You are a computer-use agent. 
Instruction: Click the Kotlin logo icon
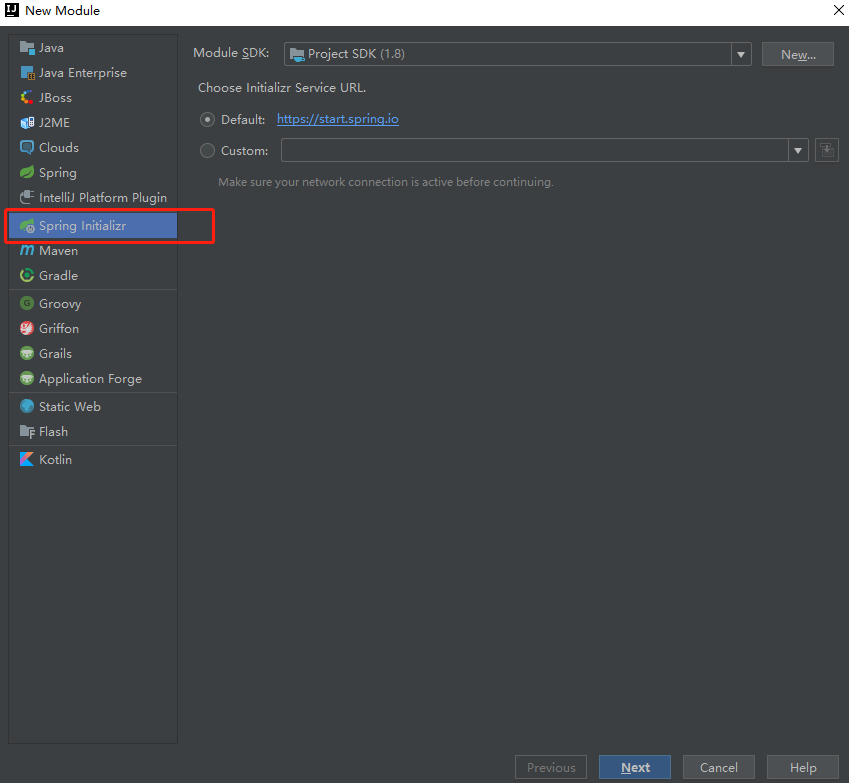tap(27, 459)
